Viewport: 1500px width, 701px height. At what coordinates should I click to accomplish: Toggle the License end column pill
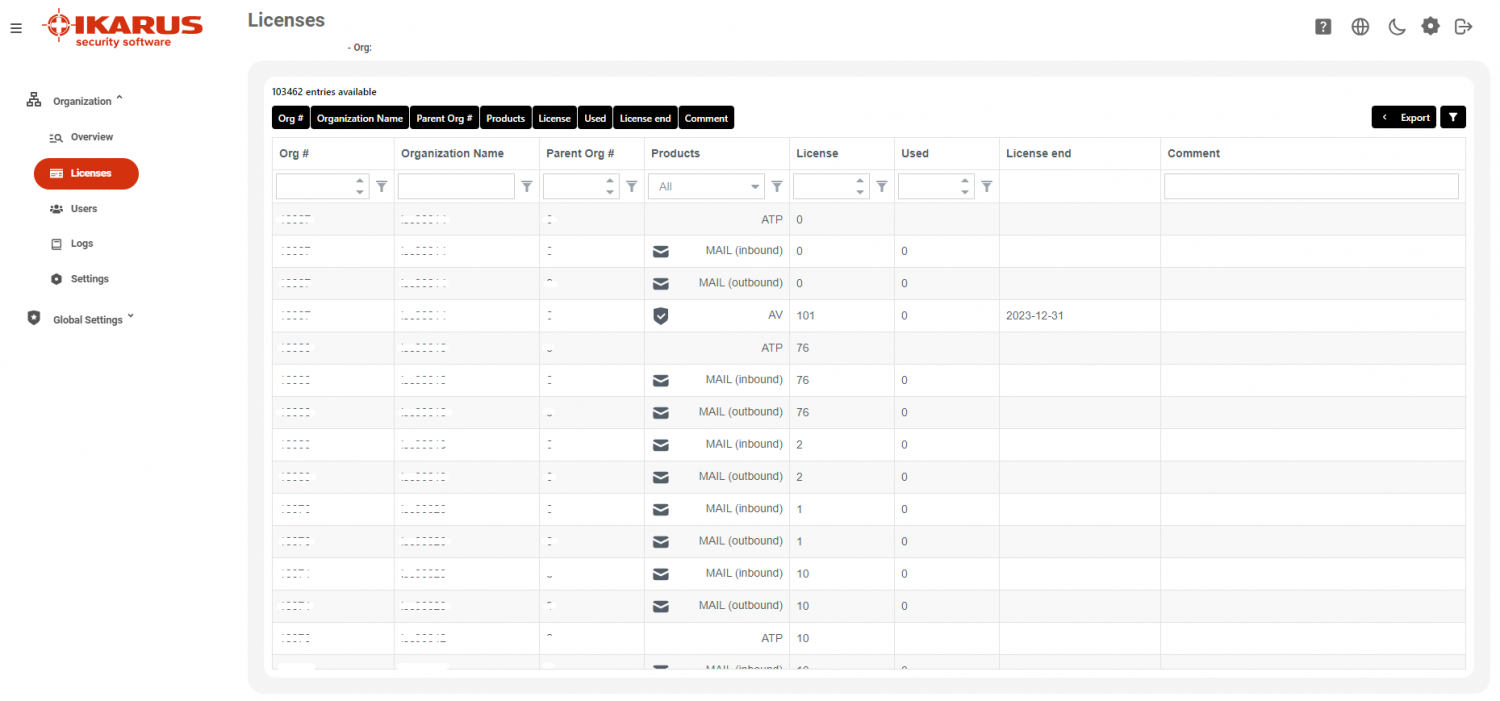[645, 117]
